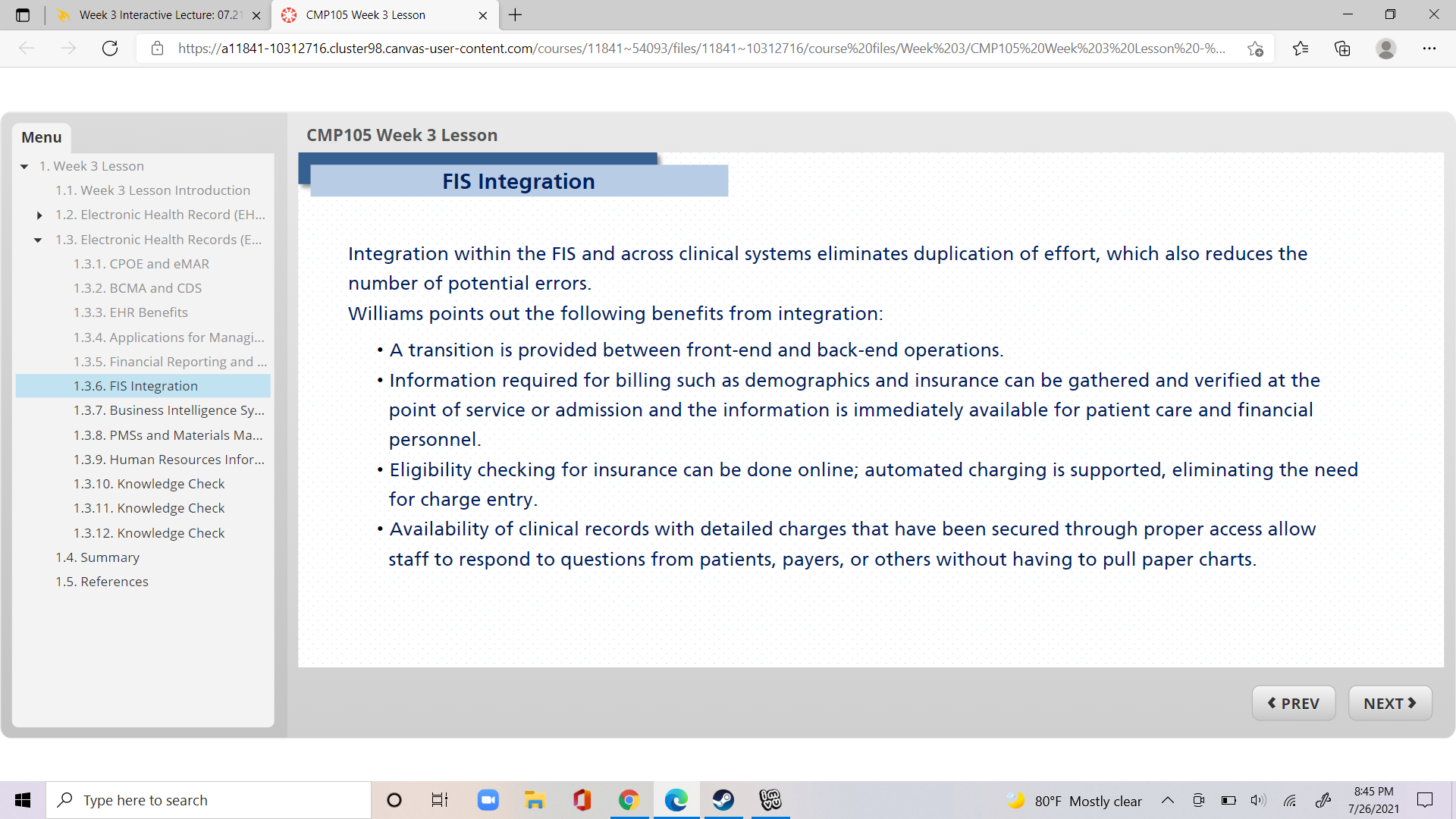Go to the NEXT slide
This screenshot has height=819, width=1456.
[1390, 703]
